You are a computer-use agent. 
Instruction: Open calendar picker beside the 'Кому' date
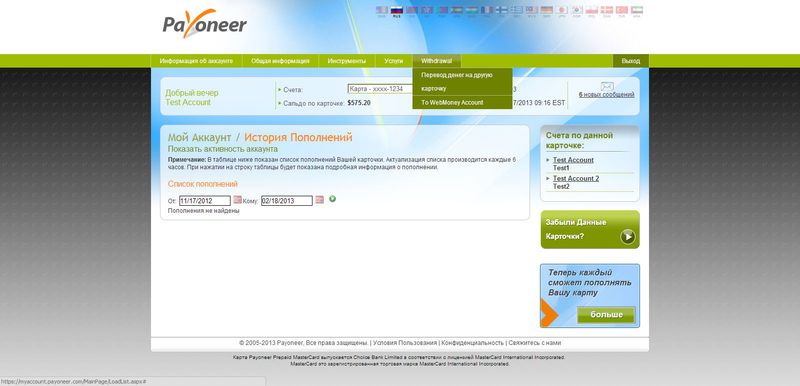tap(319, 200)
